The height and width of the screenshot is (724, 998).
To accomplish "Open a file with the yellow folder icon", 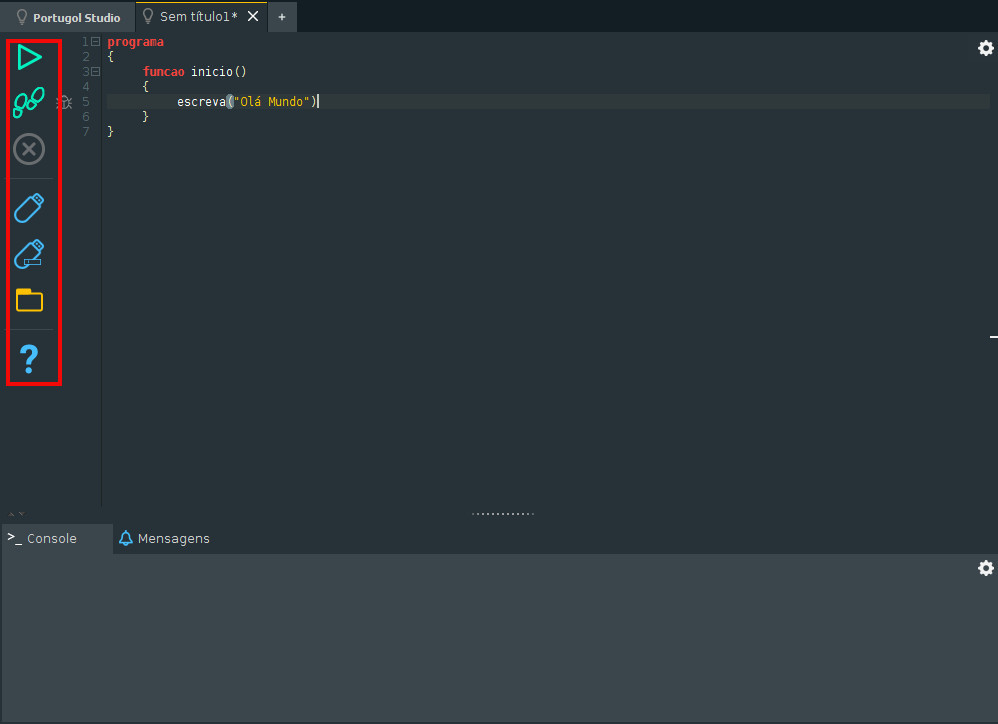I will (29, 300).
